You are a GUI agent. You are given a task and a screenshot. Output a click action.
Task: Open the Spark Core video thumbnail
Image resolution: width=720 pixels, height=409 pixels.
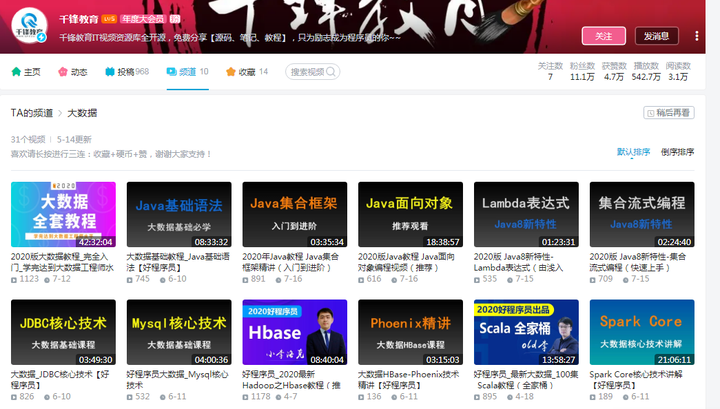point(642,332)
